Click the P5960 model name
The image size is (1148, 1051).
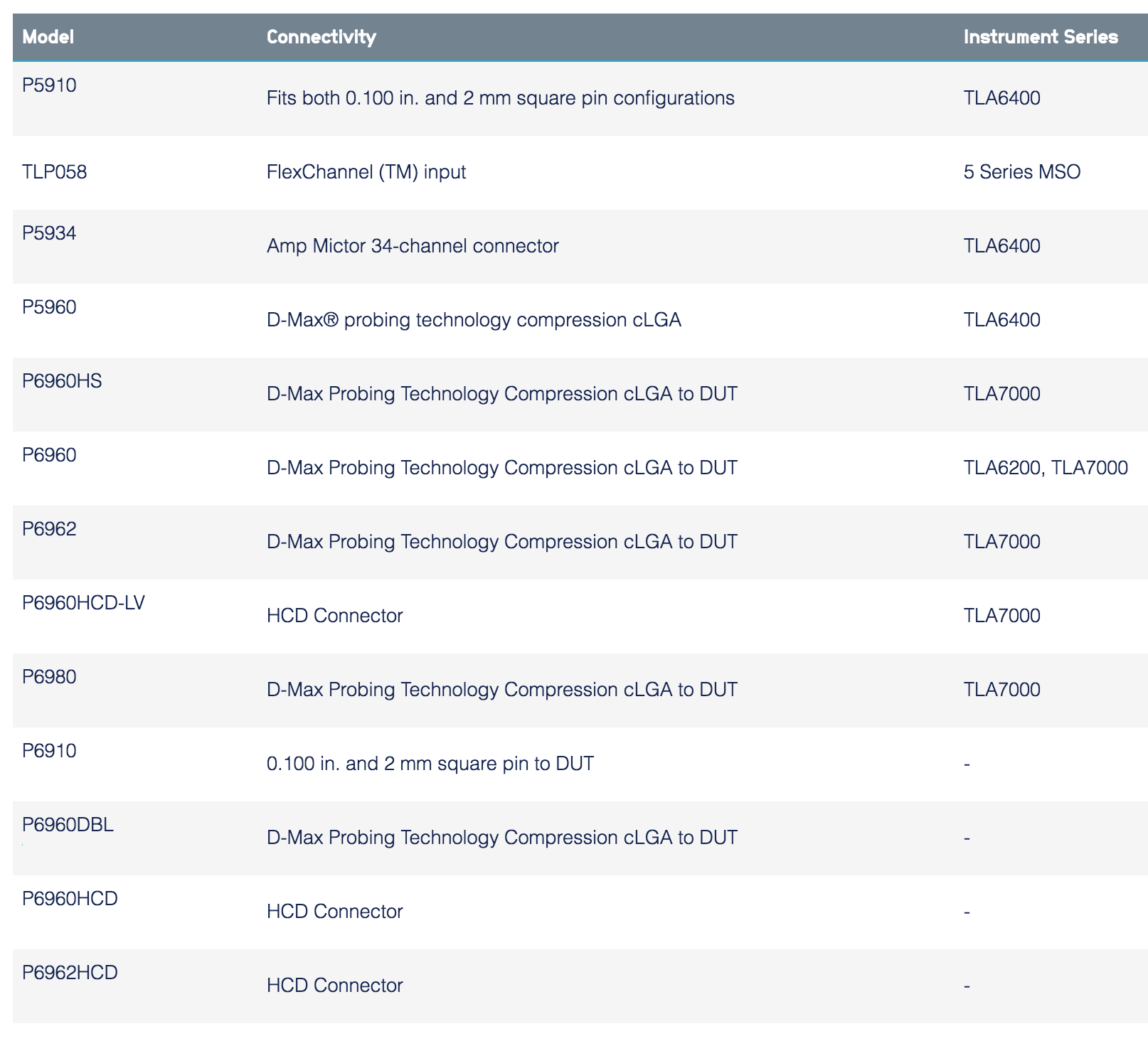(x=49, y=307)
